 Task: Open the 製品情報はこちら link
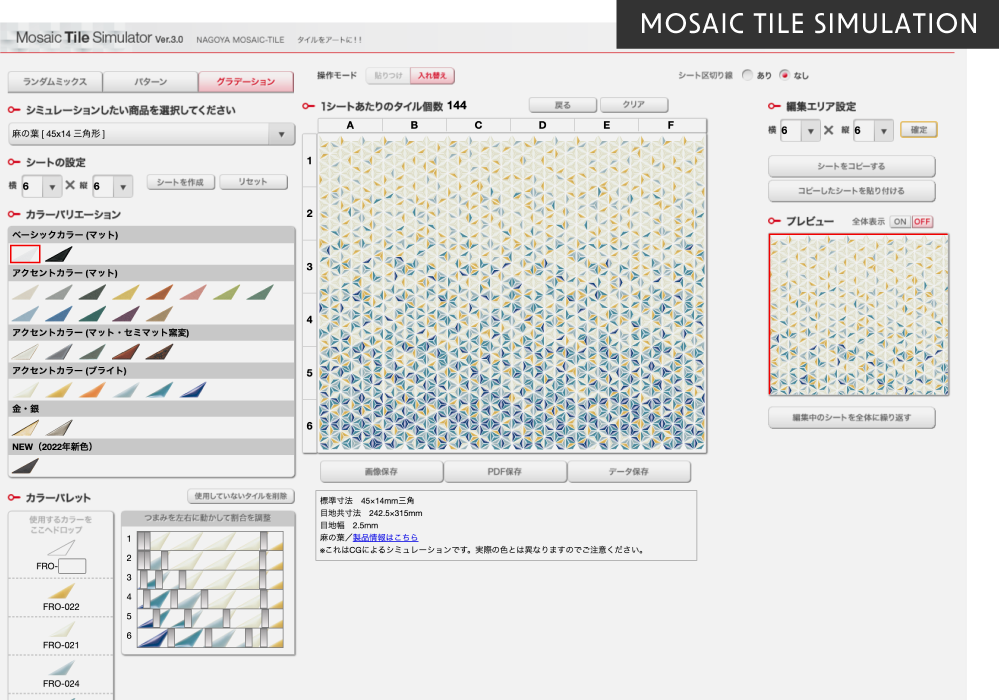click(385, 538)
